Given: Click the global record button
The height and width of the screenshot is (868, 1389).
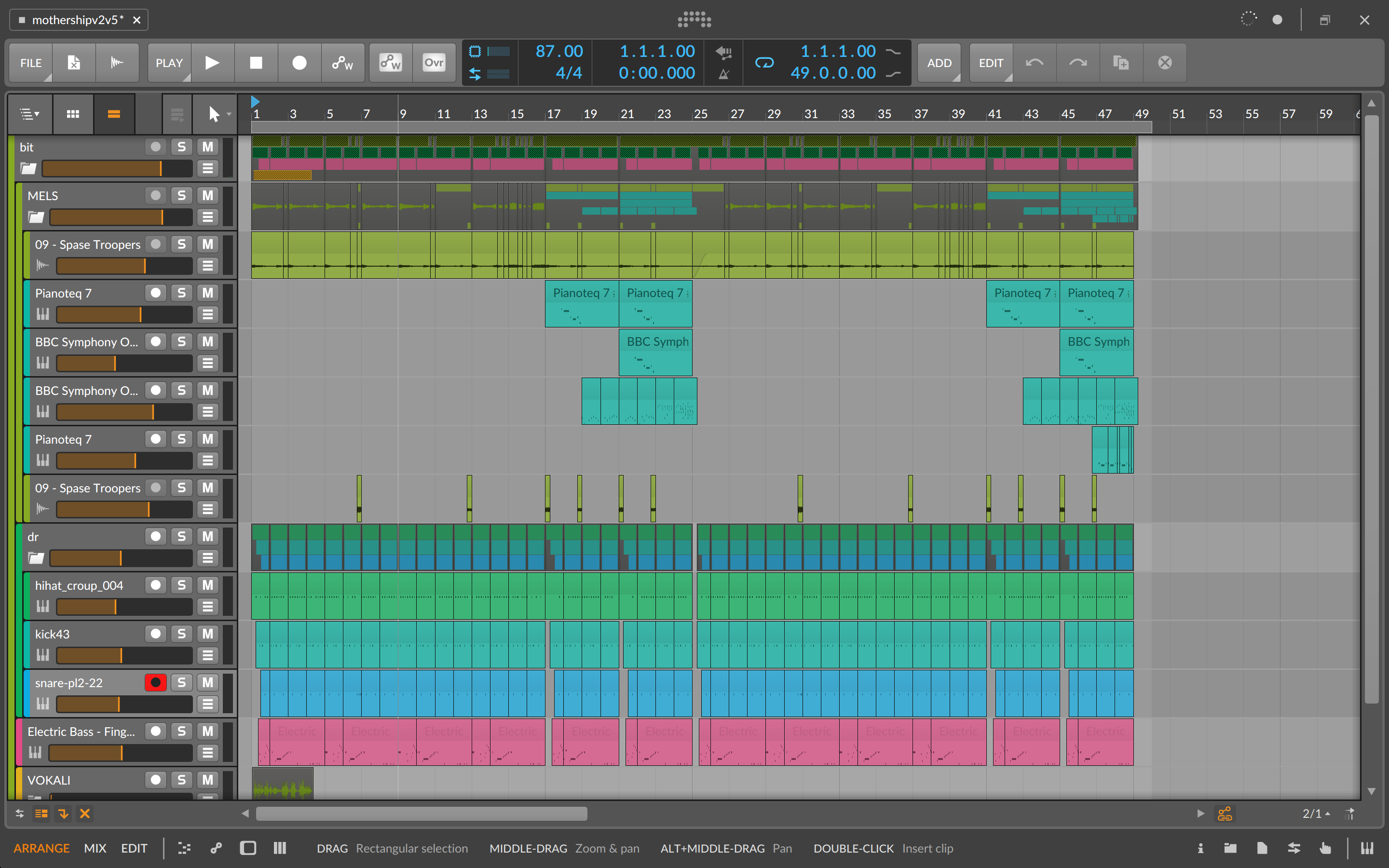Looking at the screenshot, I should pyautogui.click(x=300, y=63).
